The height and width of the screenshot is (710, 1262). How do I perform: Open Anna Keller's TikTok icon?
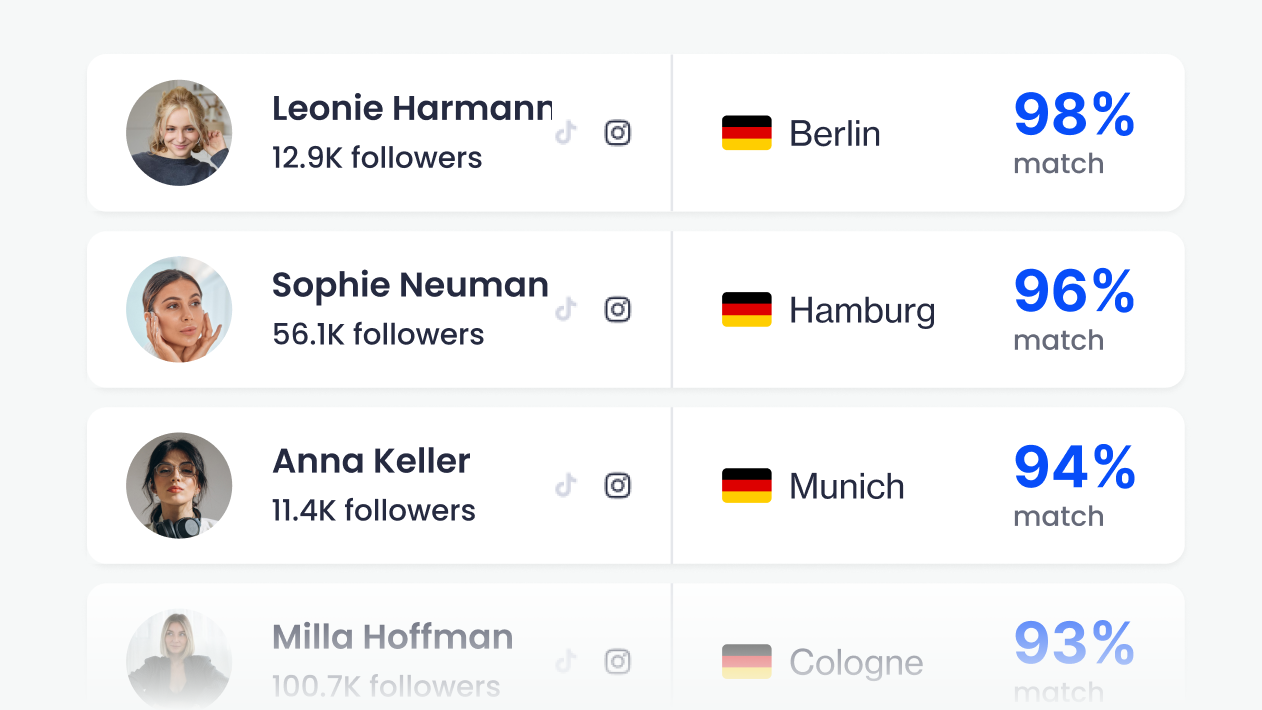coord(567,486)
